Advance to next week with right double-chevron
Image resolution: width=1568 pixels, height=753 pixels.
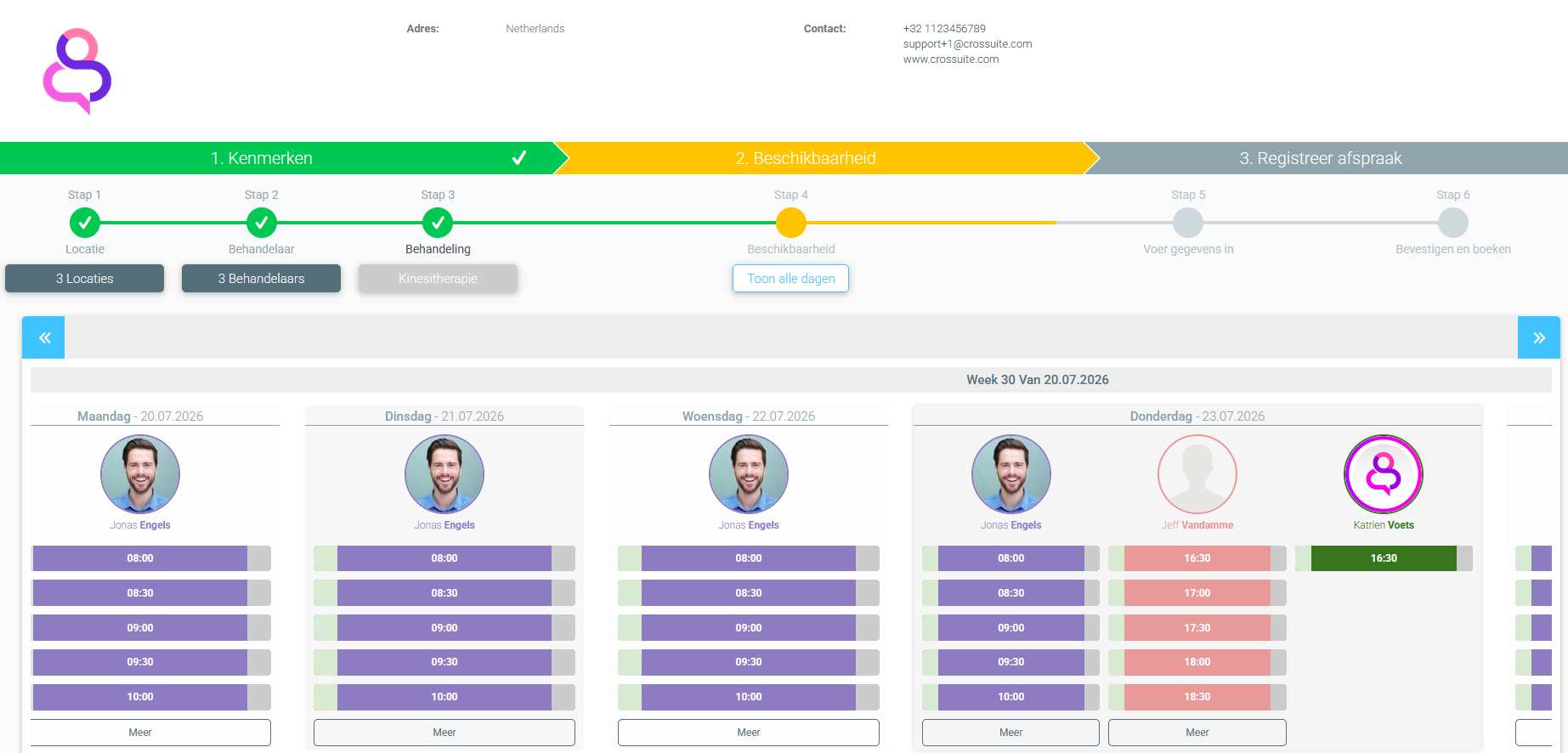(x=1538, y=337)
